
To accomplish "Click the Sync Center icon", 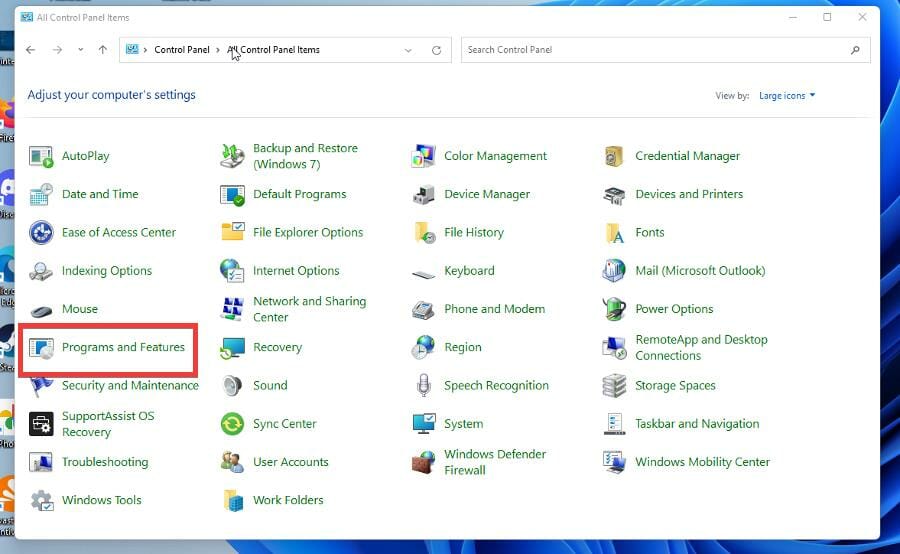I will 232,424.
